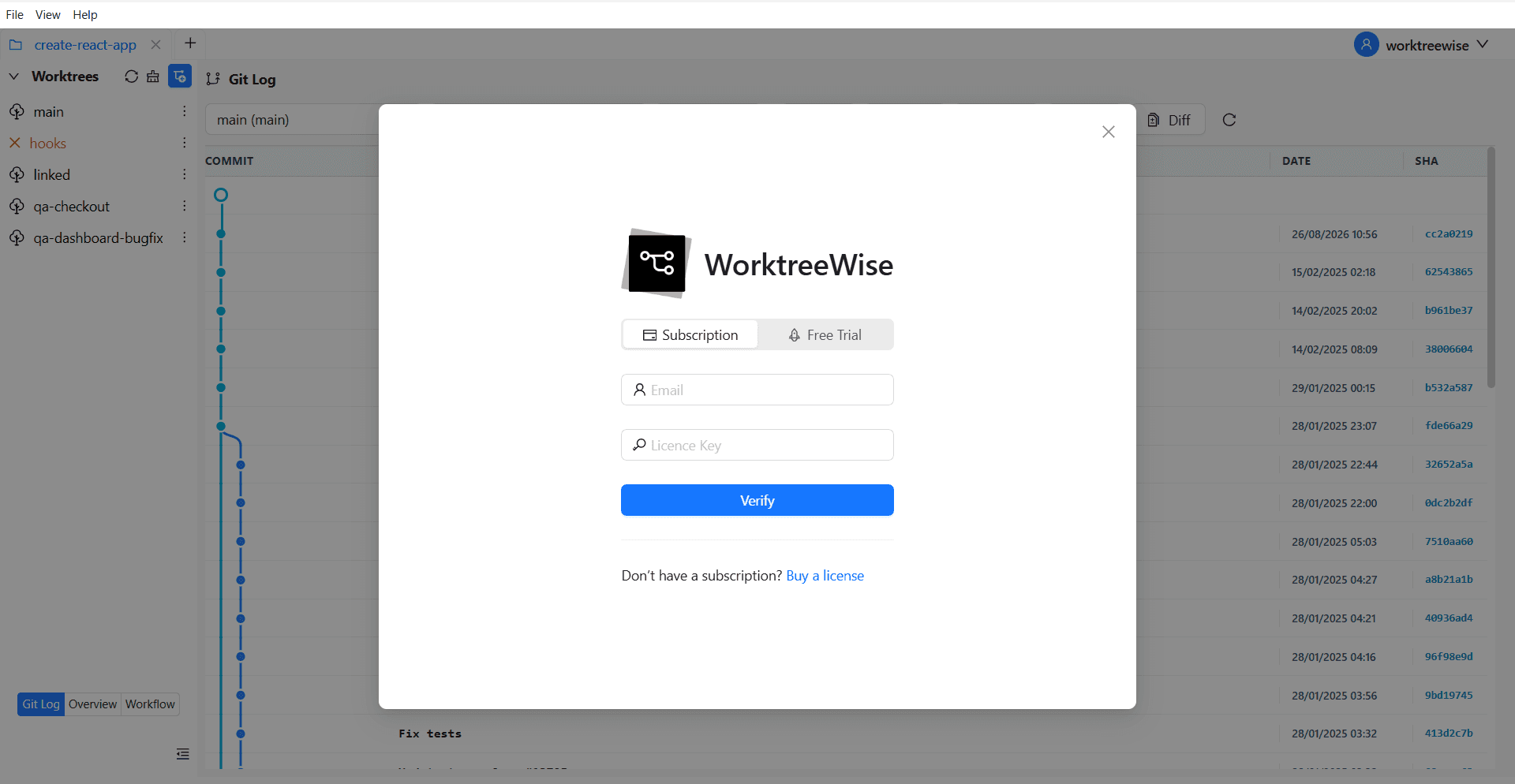Open more options for qa-dashboard-bugfix worktree
Image resolution: width=1515 pixels, height=784 pixels.
click(x=185, y=238)
